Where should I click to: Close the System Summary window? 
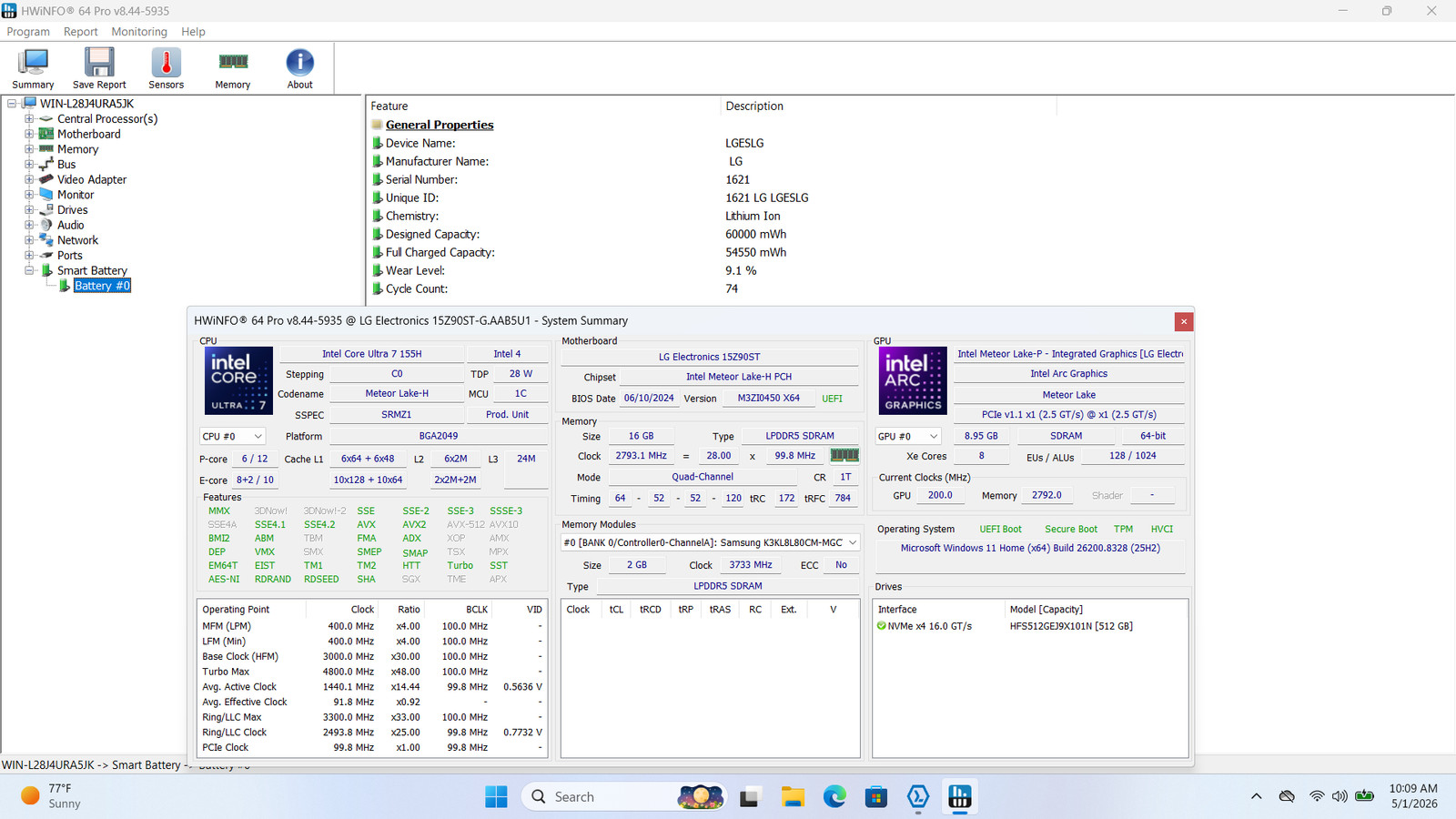(1184, 321)
